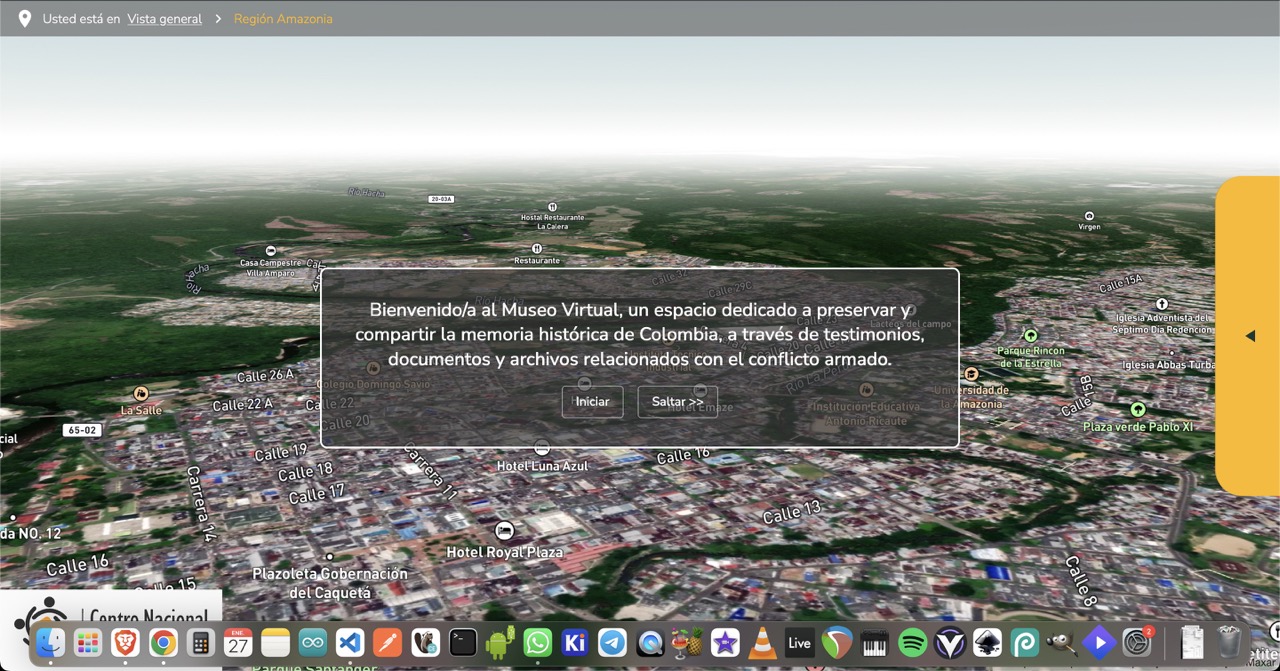This screenshot has width=1280, height=671.
Task: Click the Calle 26 A street label
Action: click(x=265, y=376)
